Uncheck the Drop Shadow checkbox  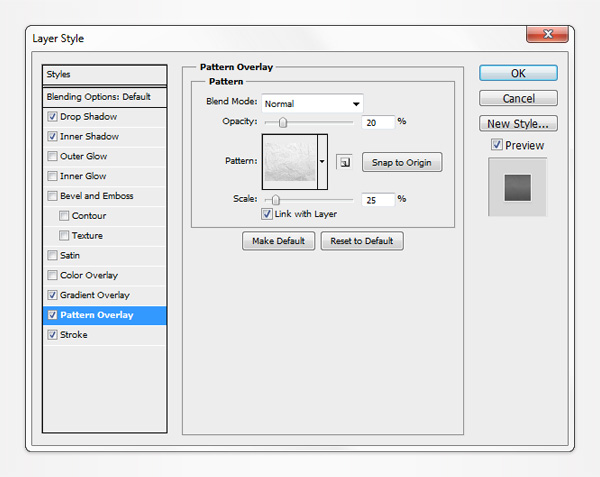[x=53, y=116]
